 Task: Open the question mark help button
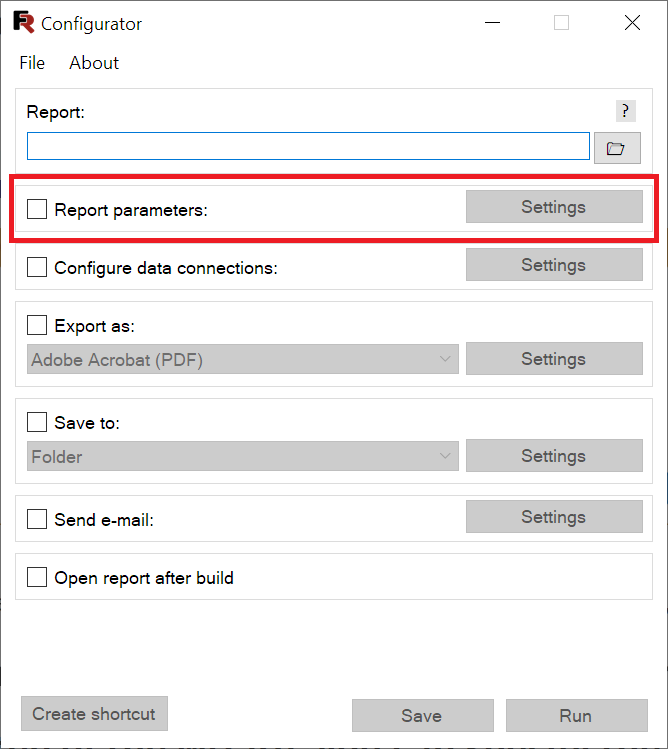point(625,111)
